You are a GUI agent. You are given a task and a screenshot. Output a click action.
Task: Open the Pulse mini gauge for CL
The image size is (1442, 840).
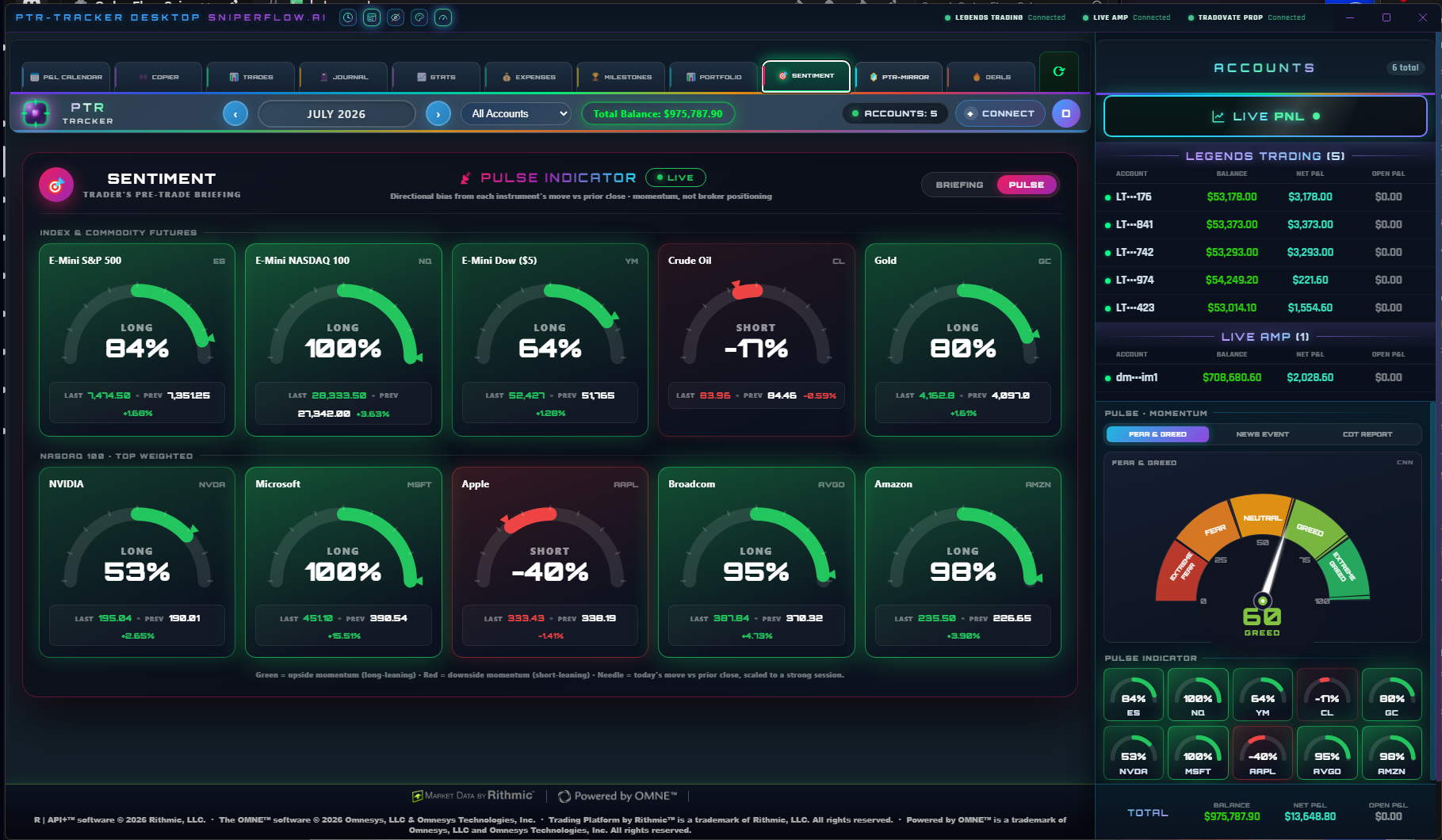click(x=1327, y=695)
